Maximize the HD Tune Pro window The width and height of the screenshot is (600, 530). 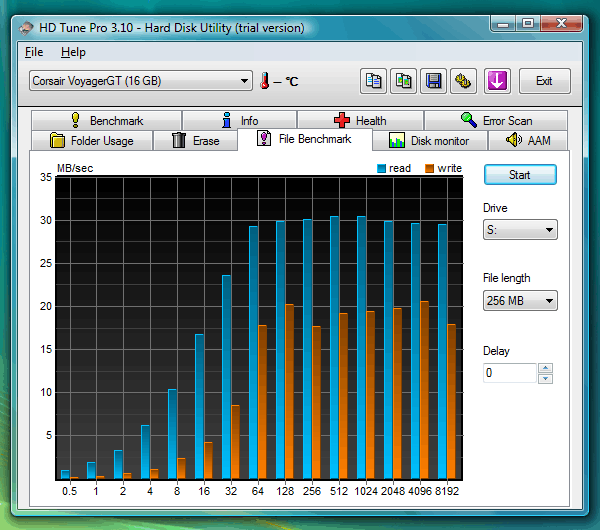point(528,24)
